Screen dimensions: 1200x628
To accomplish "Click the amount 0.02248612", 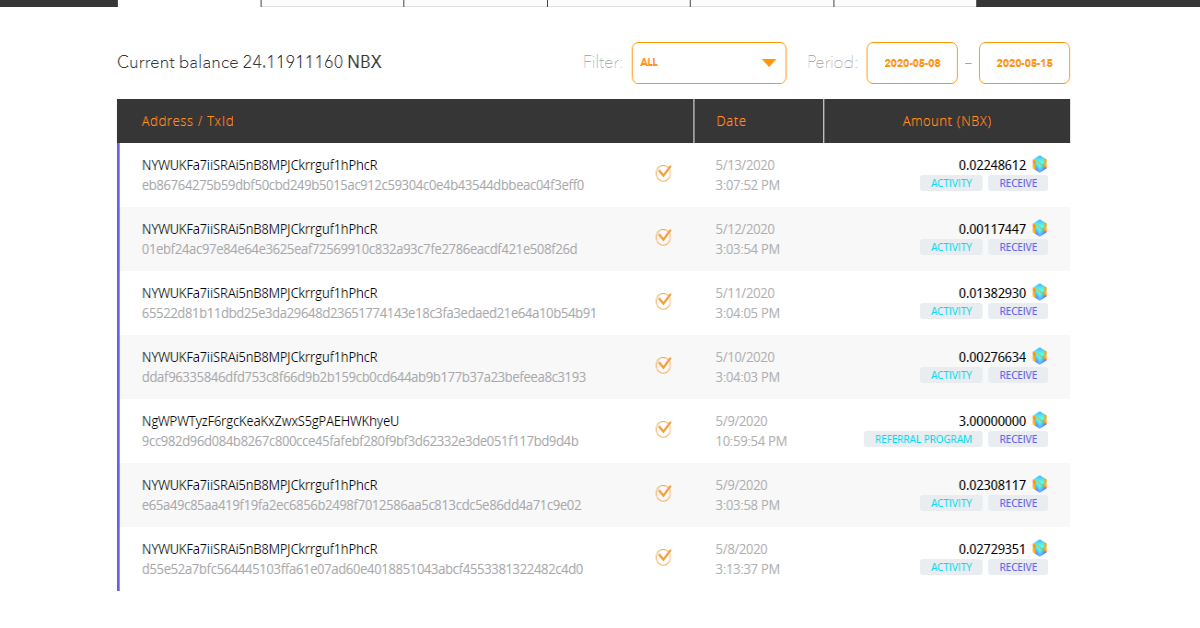I will (992, 165).
